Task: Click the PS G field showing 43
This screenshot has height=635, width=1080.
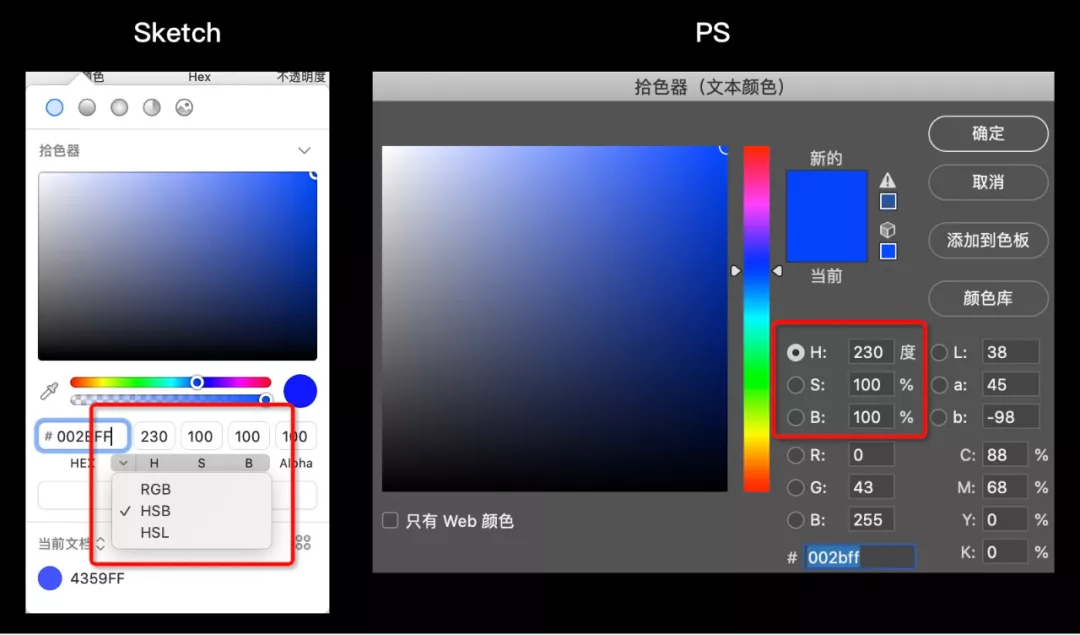Action: (x=871, y=488)
